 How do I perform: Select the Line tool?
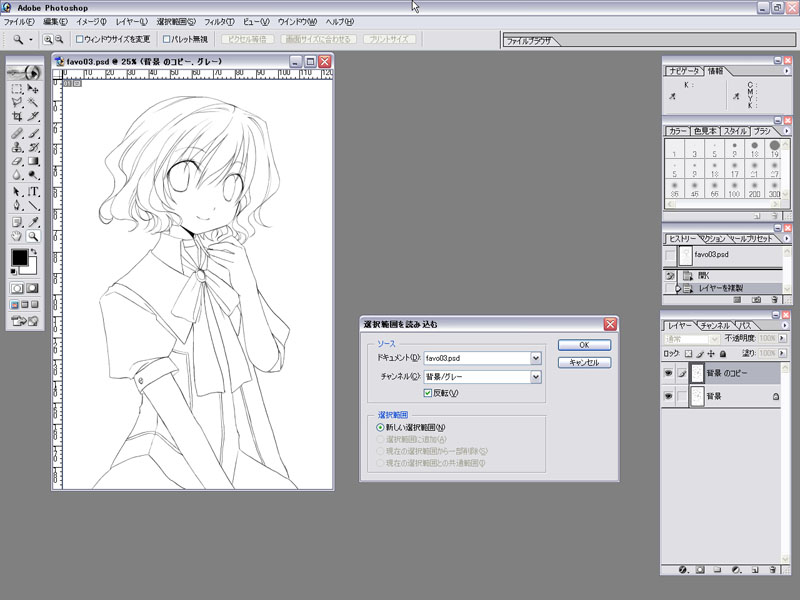coord(33,206)
